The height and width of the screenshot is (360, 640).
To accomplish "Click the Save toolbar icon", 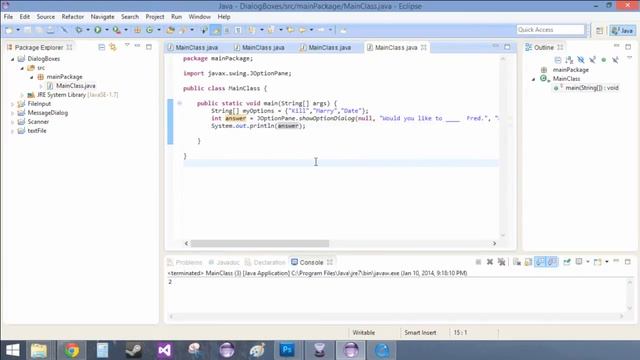I will click(27, 30).
